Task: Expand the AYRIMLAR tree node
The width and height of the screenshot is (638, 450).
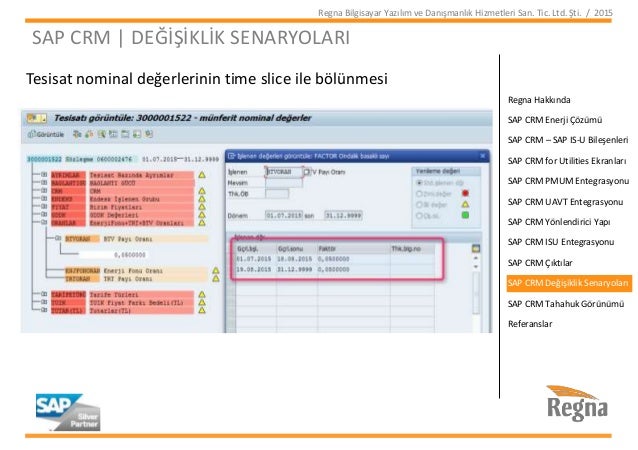Action: (44, 175)
